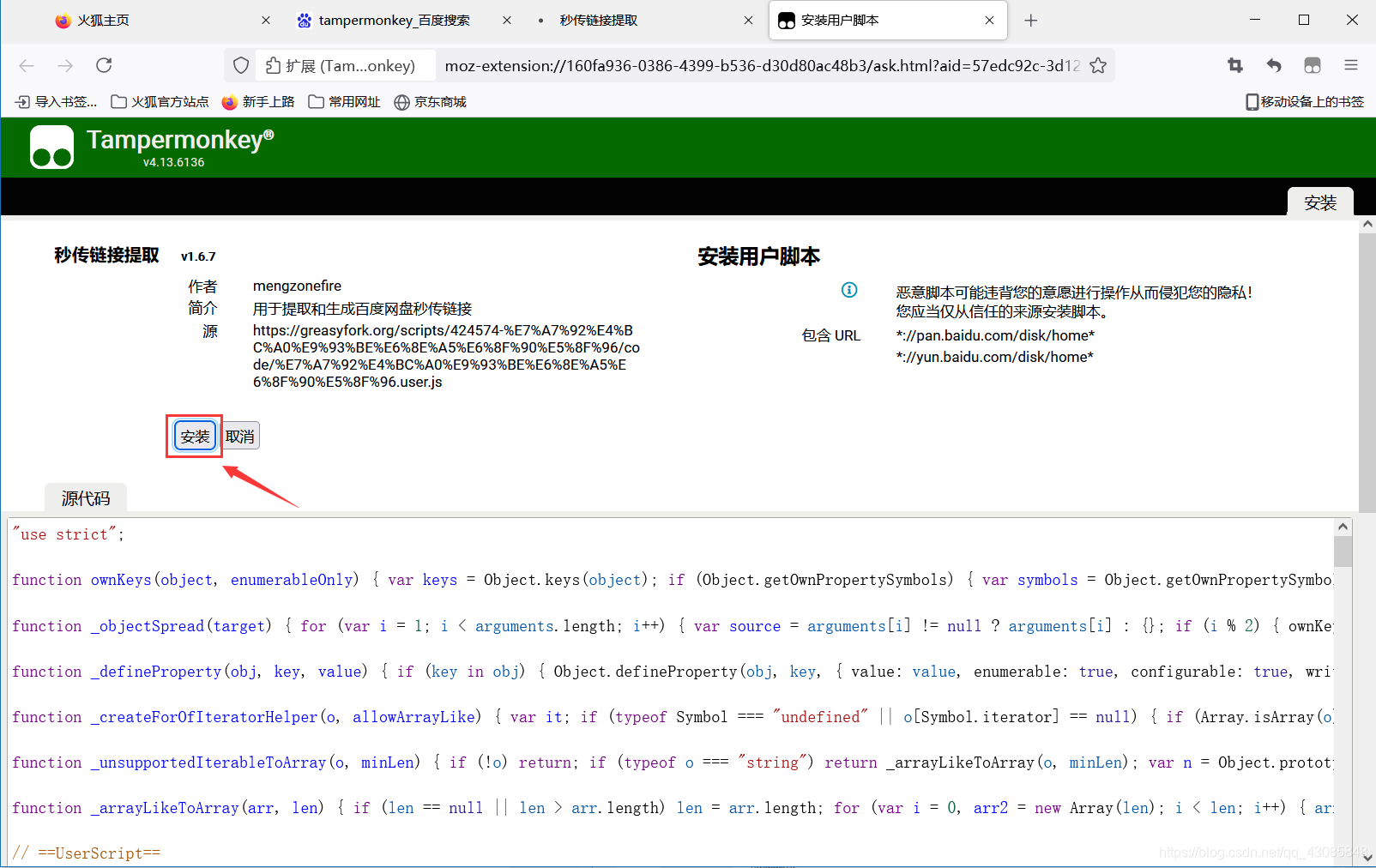Click the *://pan.baidu.com/disk/home* URL text
This screenshot has width=1376, height=868.
(995, 335)
